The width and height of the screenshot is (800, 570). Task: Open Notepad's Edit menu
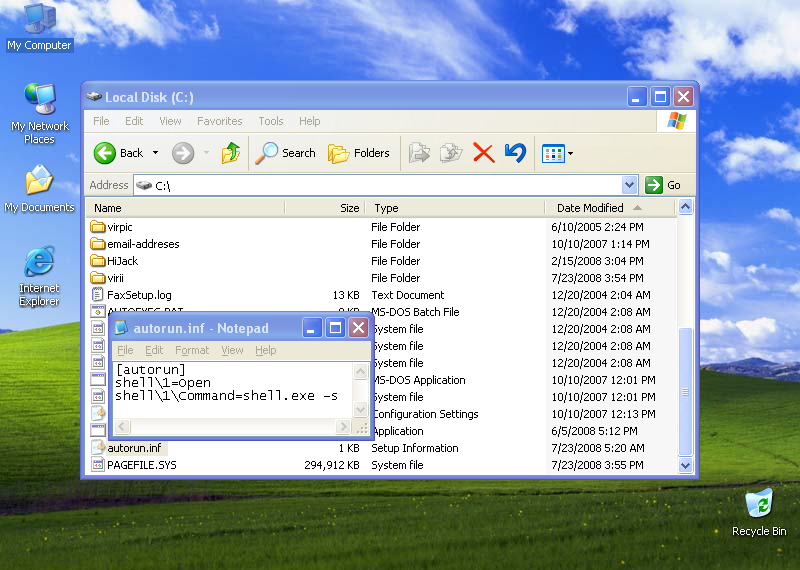[x=154, y=350]
